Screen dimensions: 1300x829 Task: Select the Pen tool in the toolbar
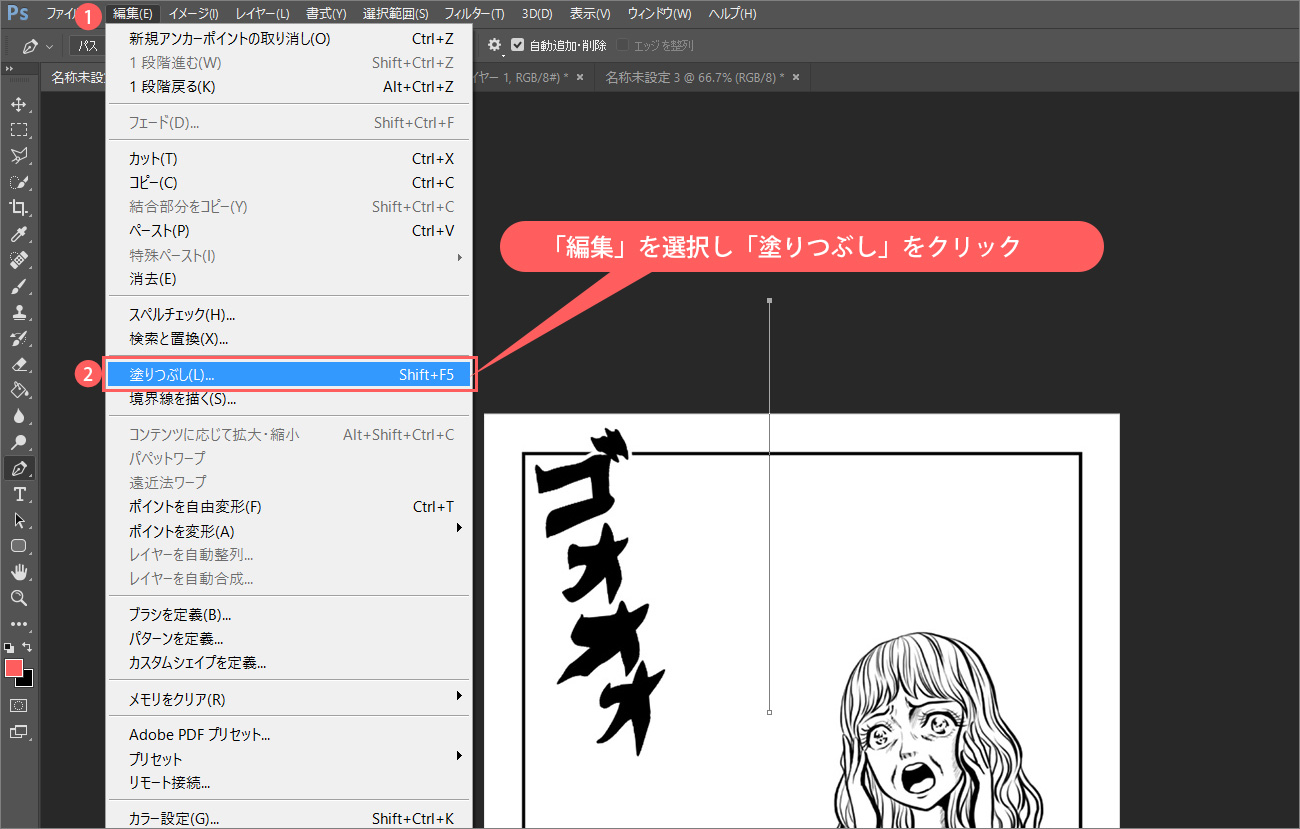coord(18,468)
